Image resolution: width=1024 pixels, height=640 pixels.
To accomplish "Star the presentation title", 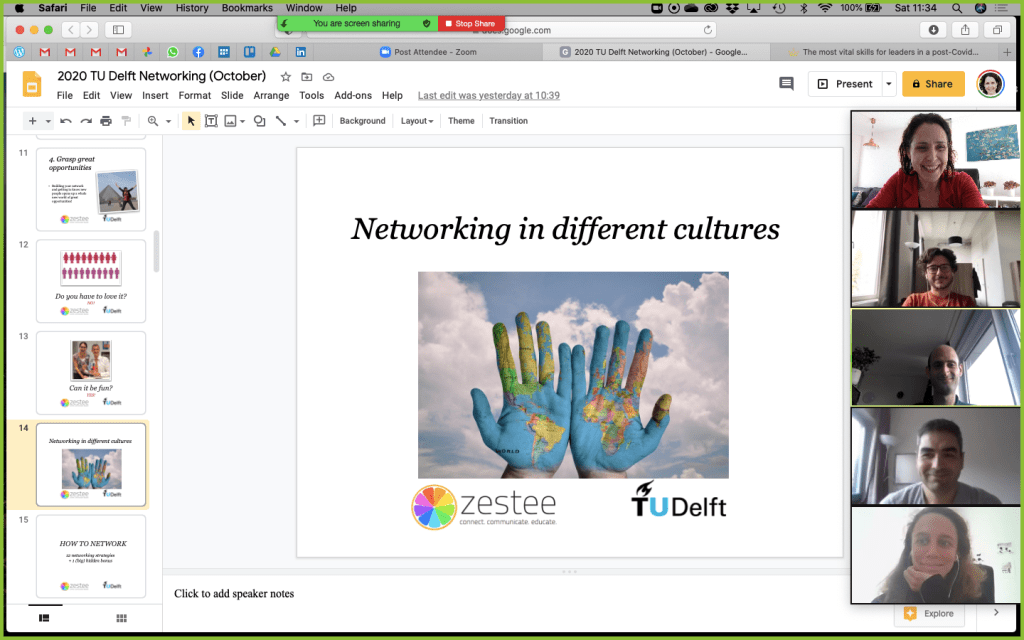I will click(286, 77).
